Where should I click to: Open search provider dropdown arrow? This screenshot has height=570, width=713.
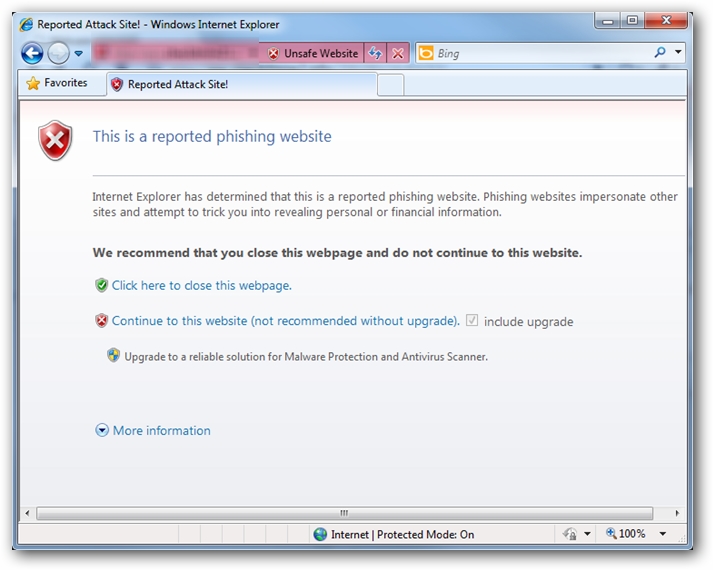678,52
